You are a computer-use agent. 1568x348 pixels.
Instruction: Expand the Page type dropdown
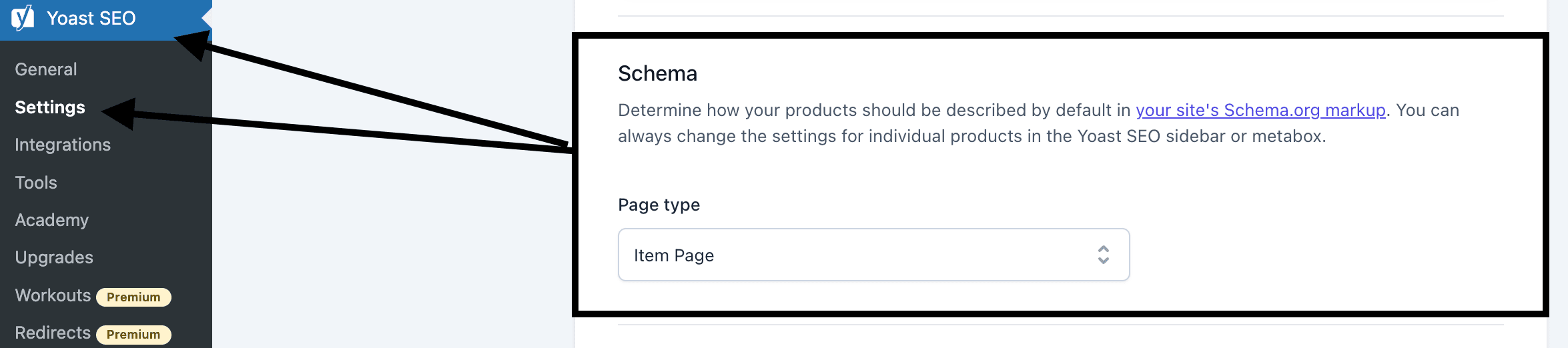[x=873, y=255]
